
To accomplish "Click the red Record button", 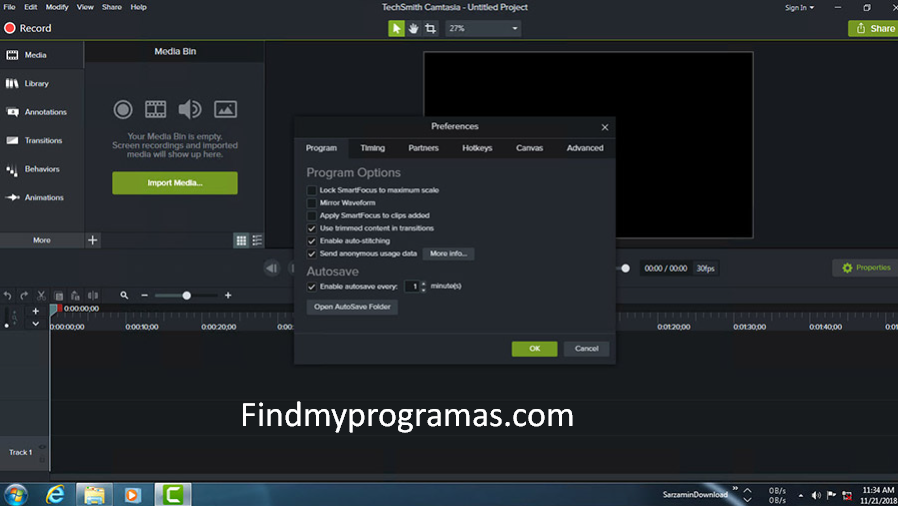I will point(27,28).
